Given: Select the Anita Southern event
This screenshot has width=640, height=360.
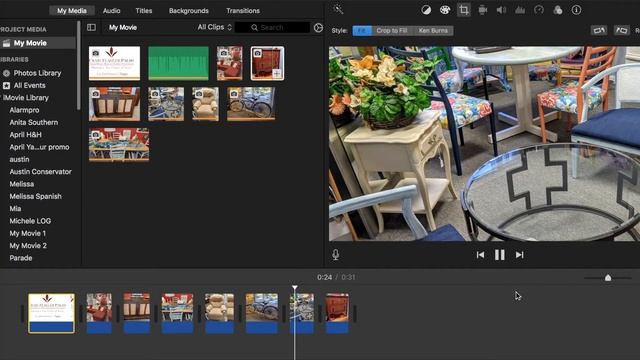Looking at the screenshot, I should pyautogui.click(x=34, y=122).
